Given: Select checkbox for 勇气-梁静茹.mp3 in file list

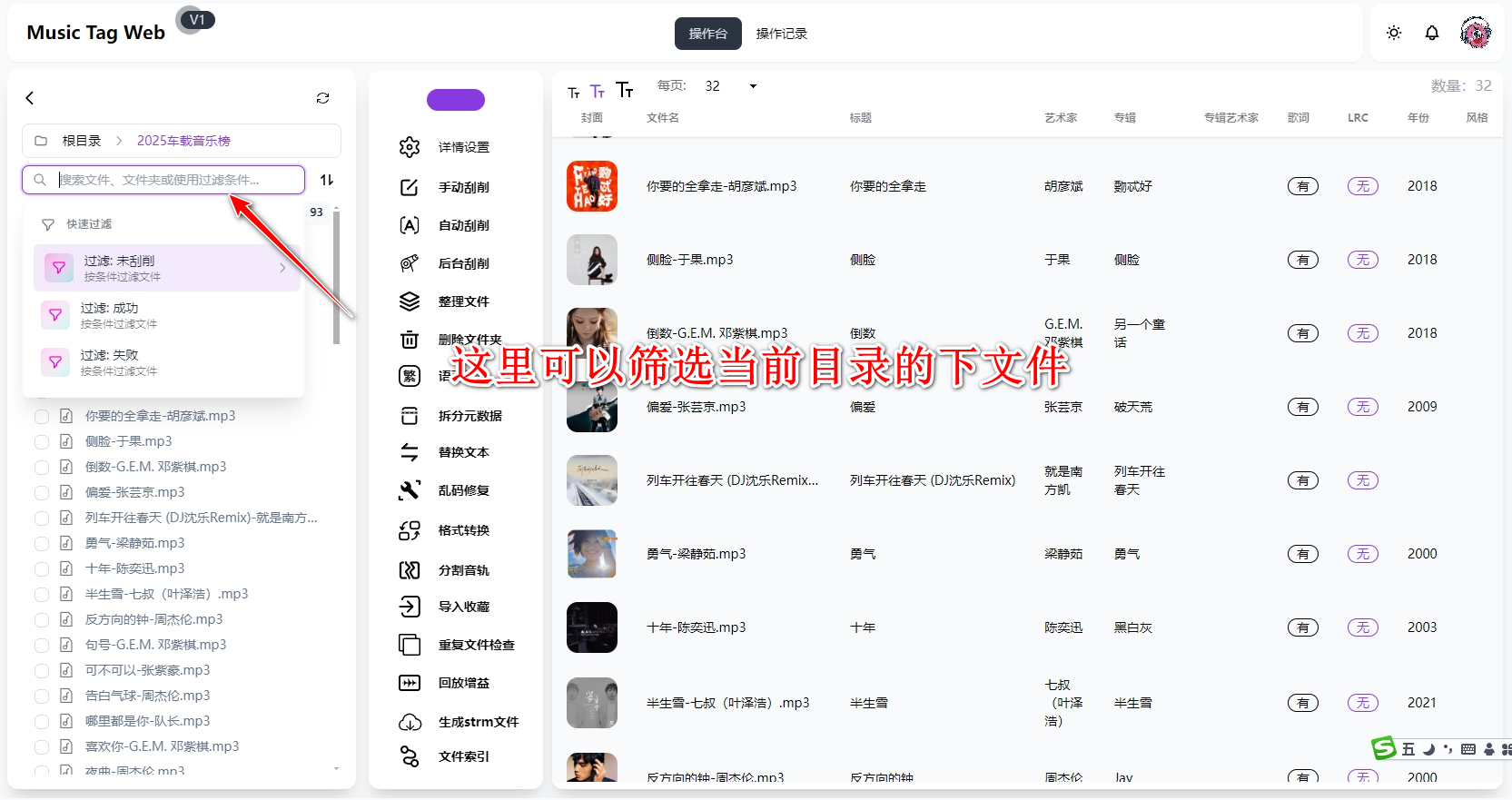Looking at the screenshot, I should [x=42, y=543].
